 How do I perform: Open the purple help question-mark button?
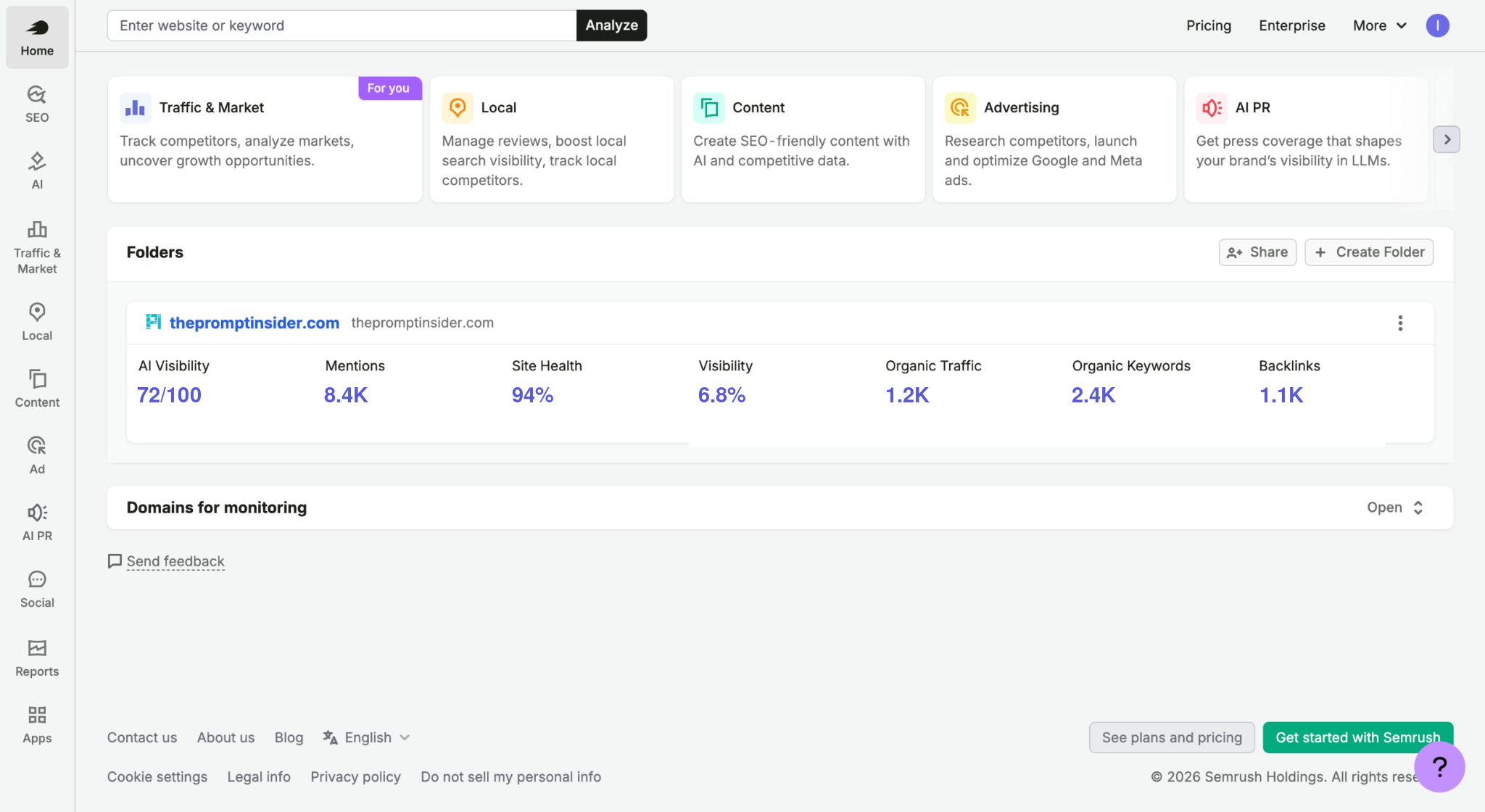[x=1439, y=766]
